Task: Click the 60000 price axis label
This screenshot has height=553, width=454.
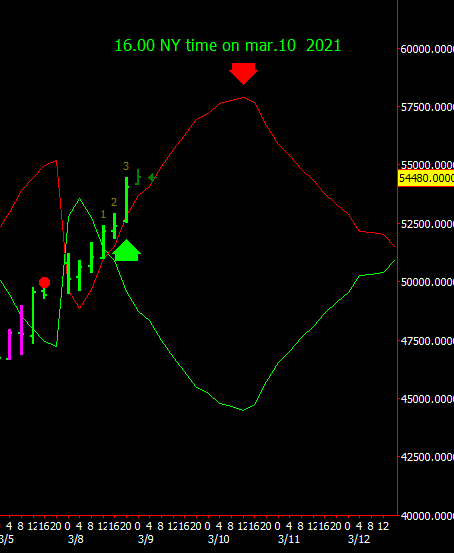Action: 427,49
